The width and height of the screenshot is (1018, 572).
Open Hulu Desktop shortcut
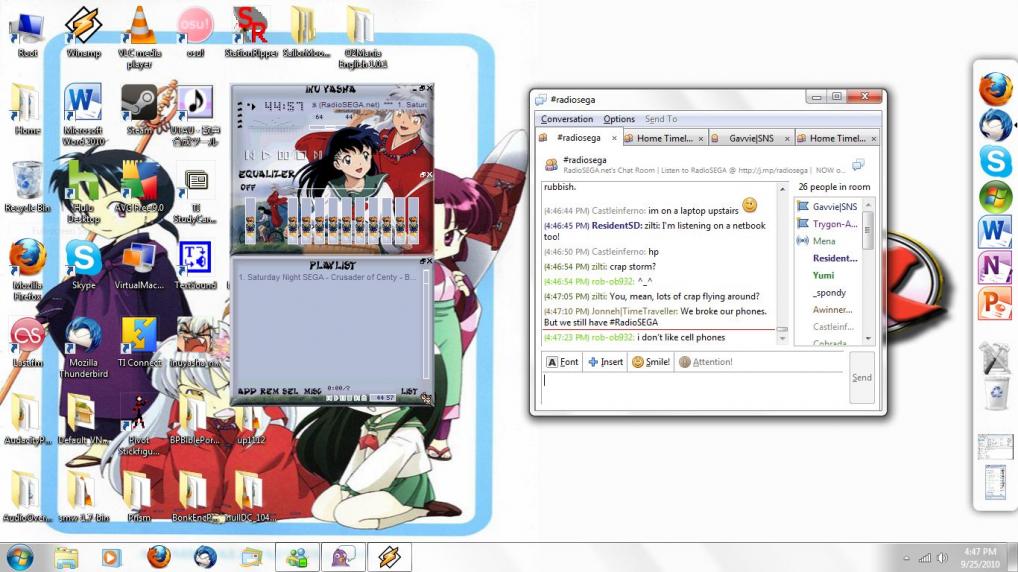pos(83,192)
